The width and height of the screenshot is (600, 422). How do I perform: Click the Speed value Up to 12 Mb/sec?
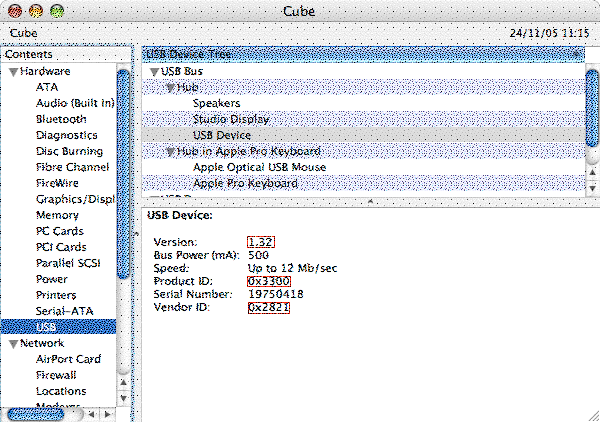293,268
